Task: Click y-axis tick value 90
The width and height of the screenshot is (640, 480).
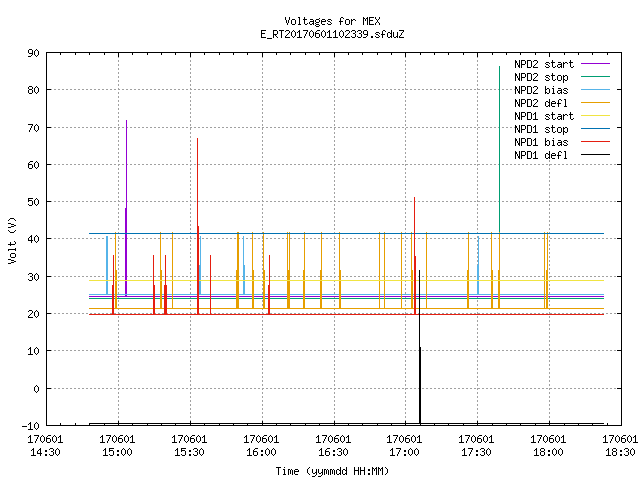Action: 33,53
